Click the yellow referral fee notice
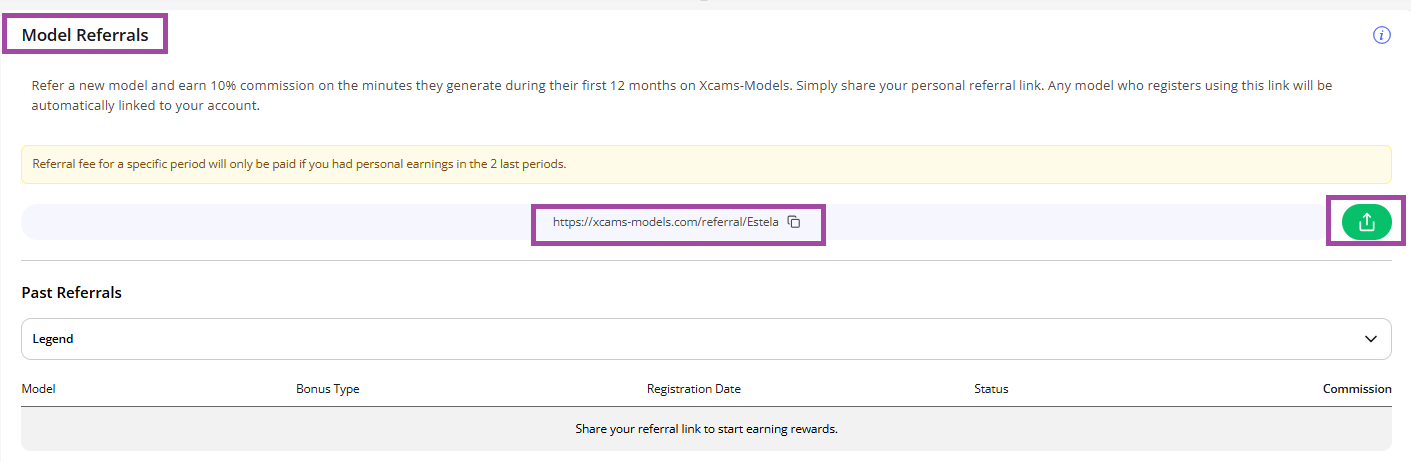1411x462 pixels. (706, 164)
